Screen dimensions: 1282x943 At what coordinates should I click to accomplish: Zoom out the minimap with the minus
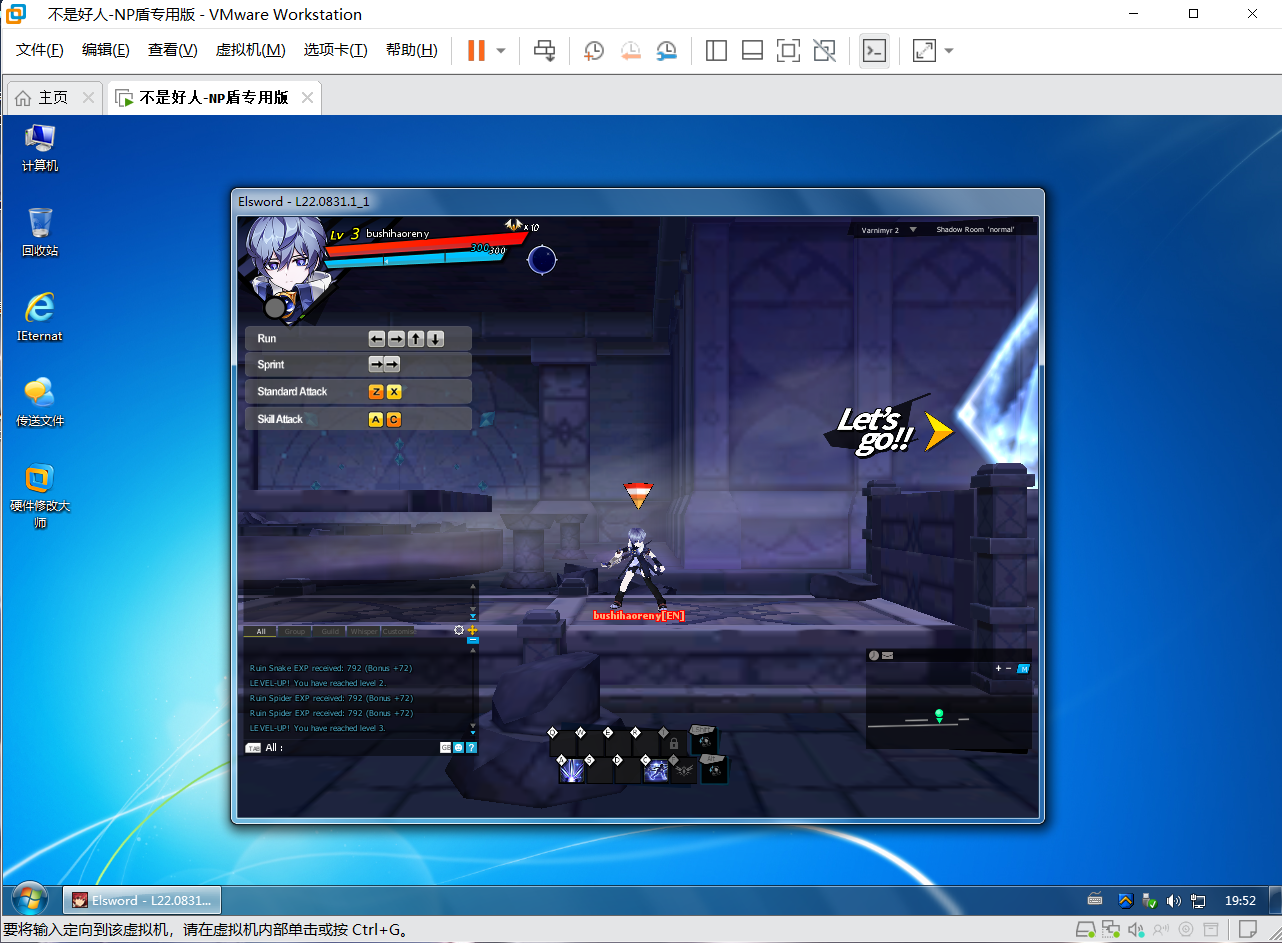pyautogui.click(x=1008, y=668)
